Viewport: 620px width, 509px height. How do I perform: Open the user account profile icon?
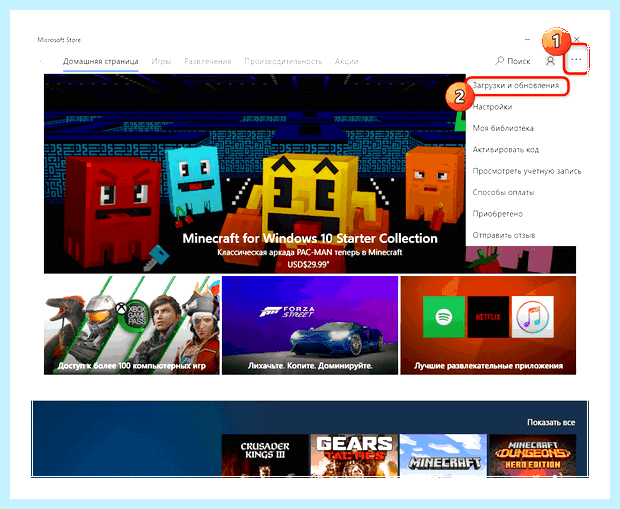(550, 61)
